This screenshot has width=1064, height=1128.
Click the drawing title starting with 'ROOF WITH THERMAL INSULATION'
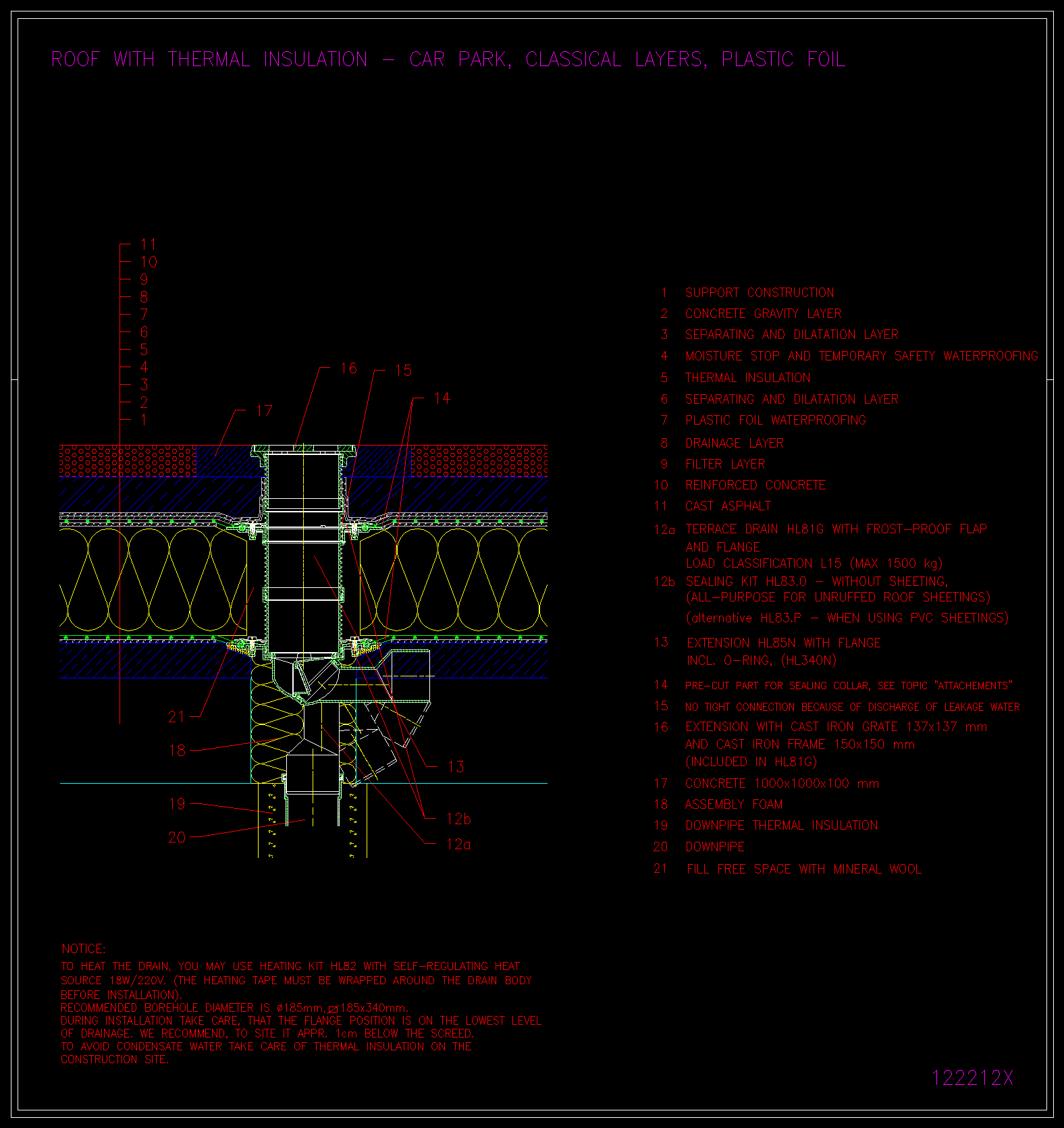(448, 59)
